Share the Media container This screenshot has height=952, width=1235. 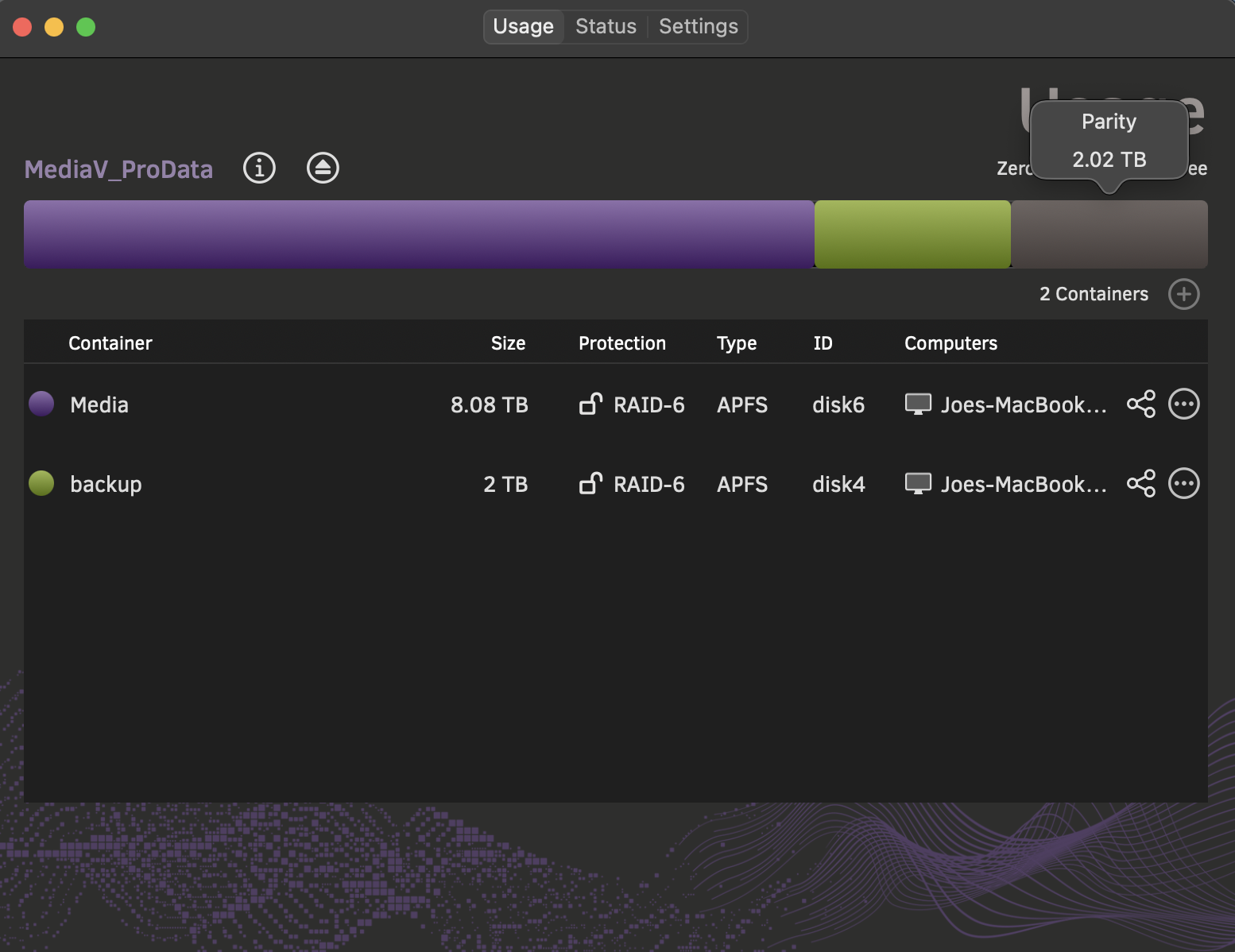pyautogui.click(x=1140, y=404)
